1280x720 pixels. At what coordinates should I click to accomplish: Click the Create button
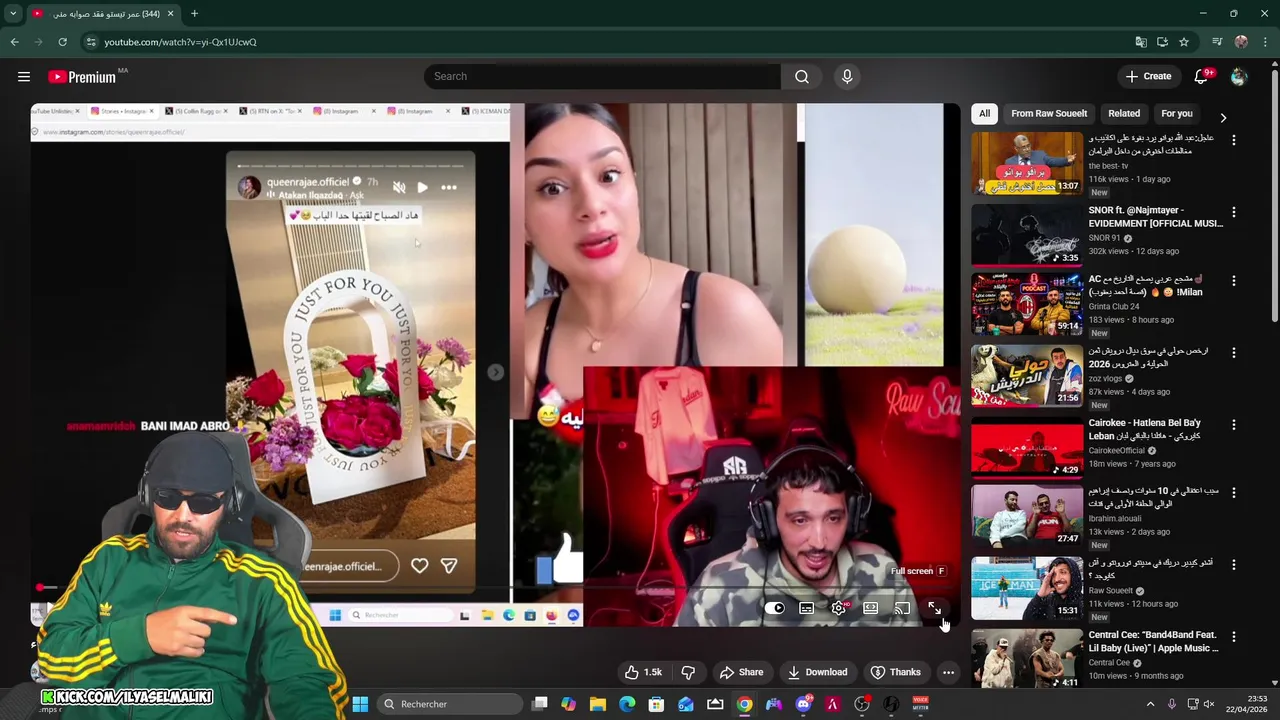(1148, 76)
